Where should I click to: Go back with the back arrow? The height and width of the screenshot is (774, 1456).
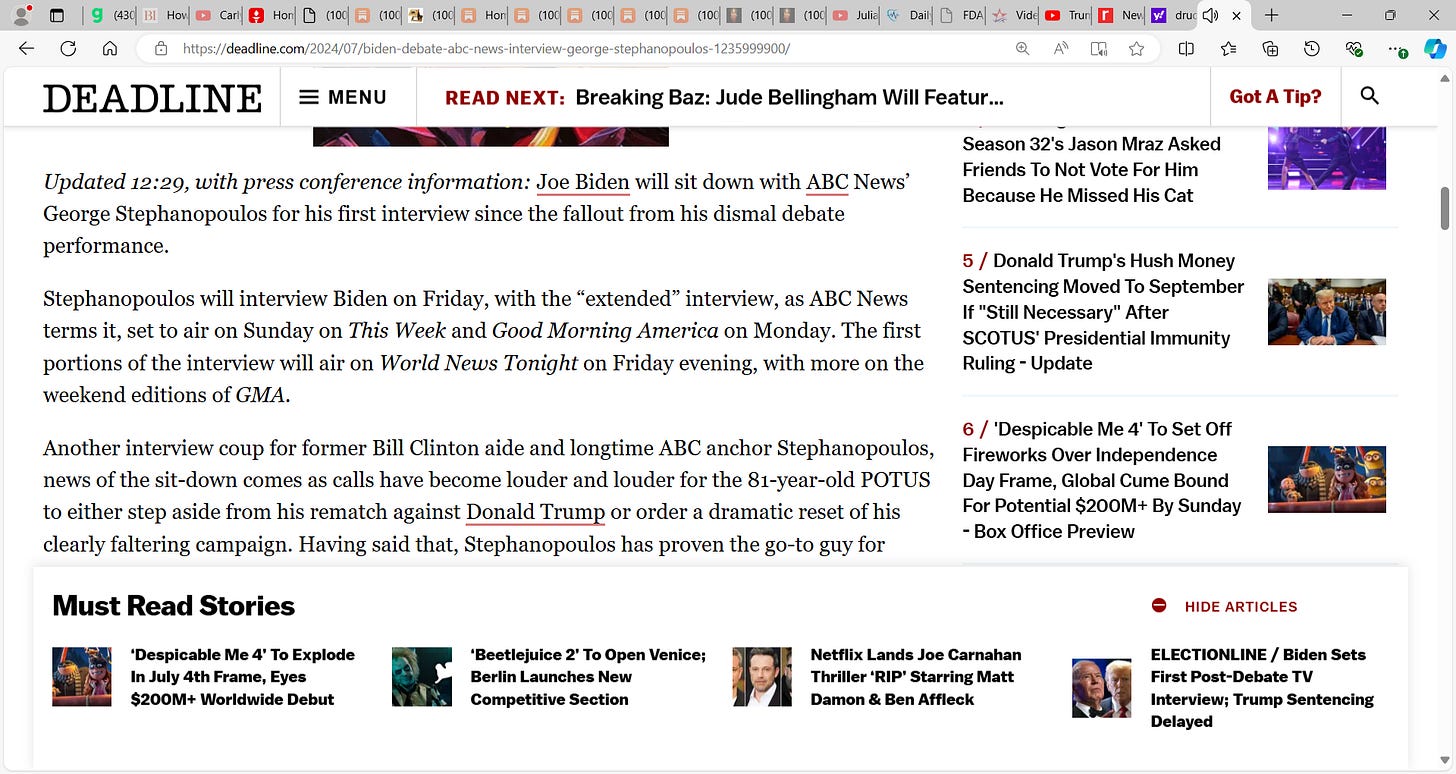[26, 48]
